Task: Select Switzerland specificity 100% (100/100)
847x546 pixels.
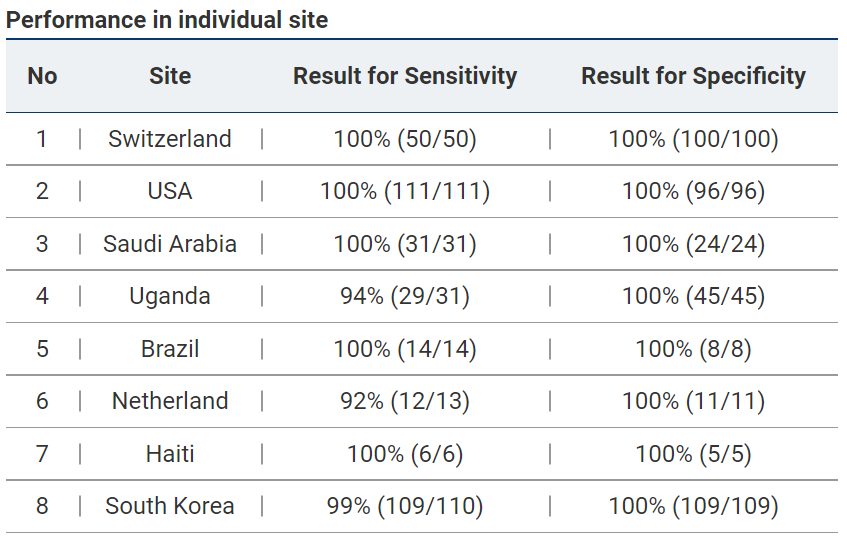Action: click(693, 139)
